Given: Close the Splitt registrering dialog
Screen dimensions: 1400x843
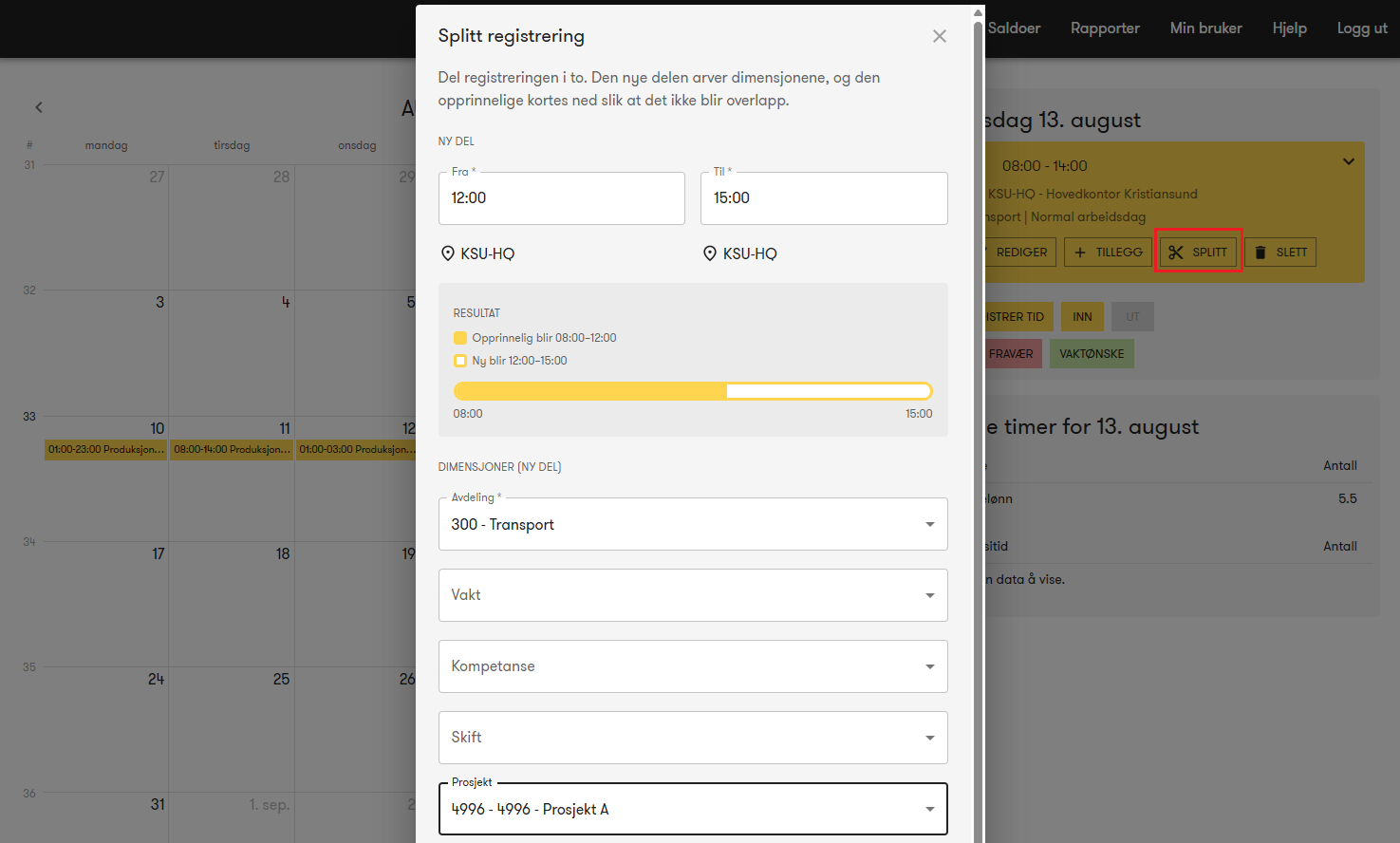Looking at the screenshot, I should tap(940, 36).
